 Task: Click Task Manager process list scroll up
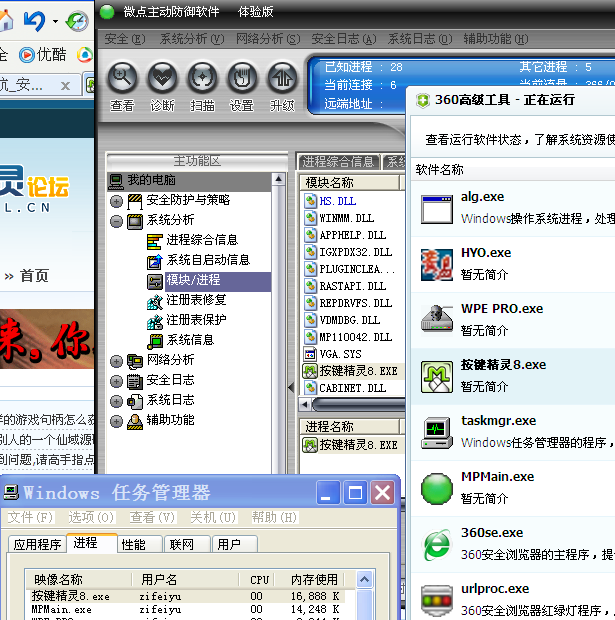364,580
